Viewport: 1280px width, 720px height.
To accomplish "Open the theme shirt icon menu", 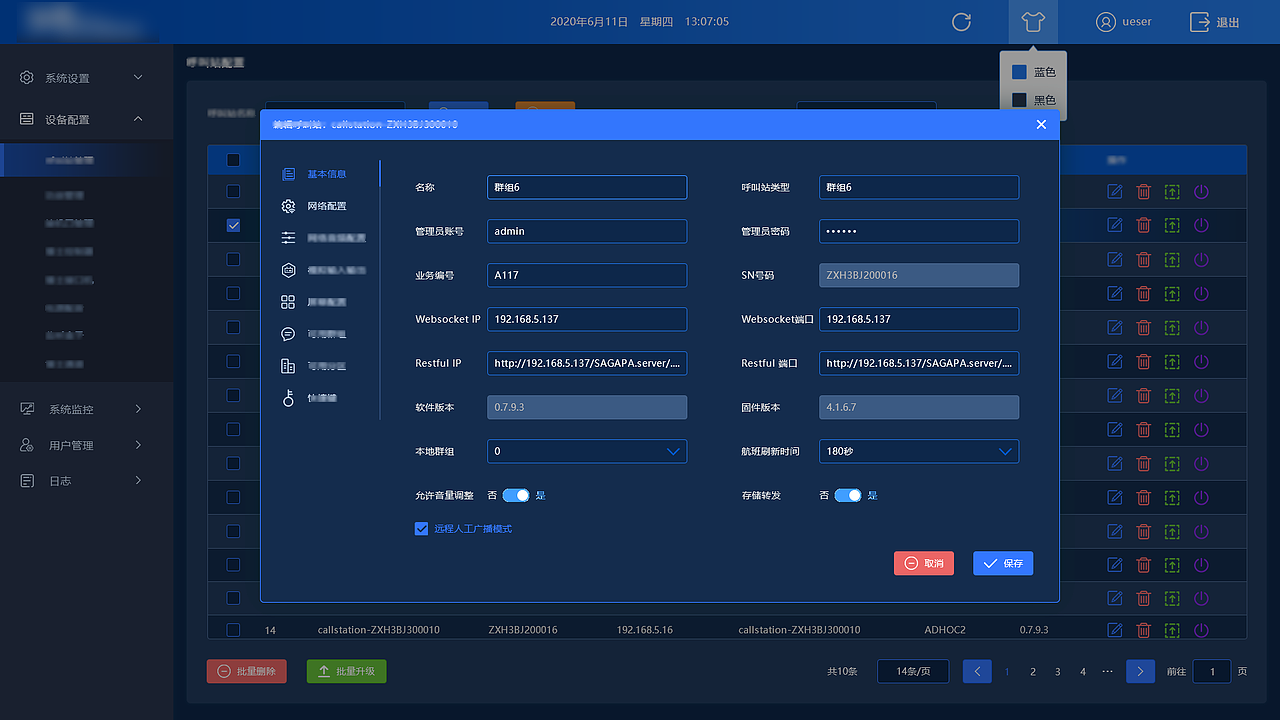I will (1033, 22).
